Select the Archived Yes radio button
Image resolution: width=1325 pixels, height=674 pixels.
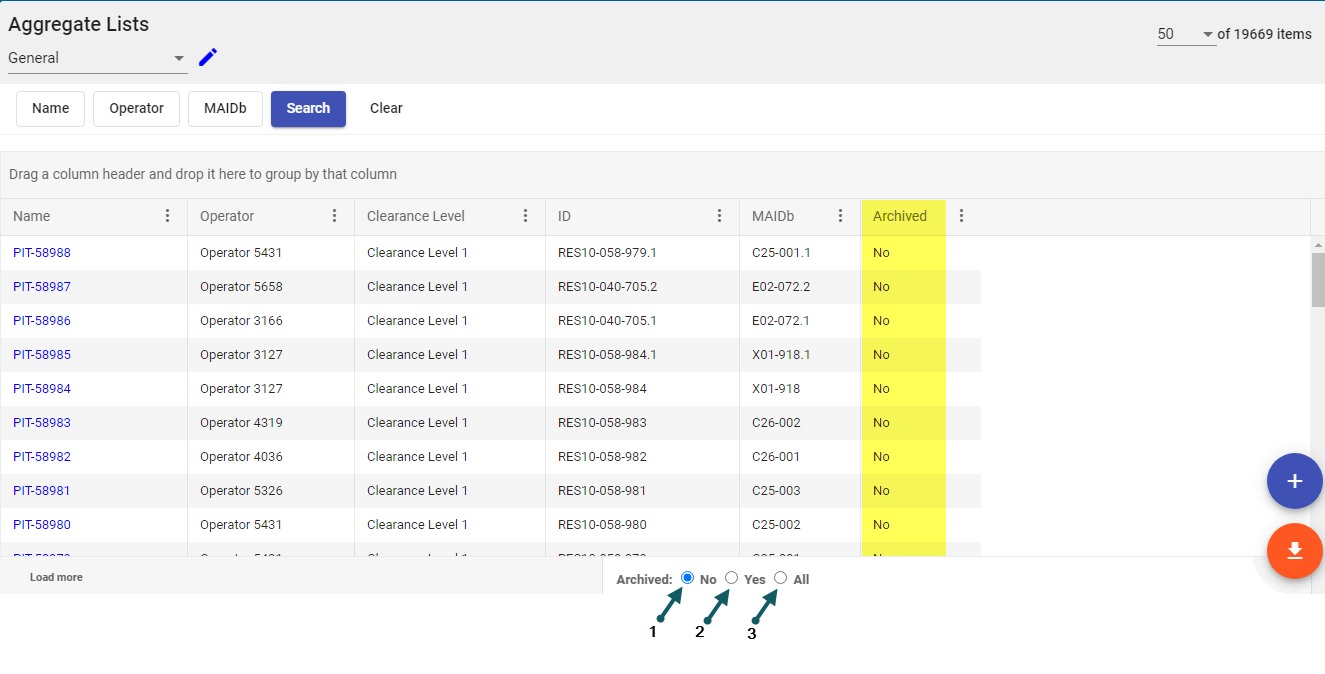(x=732, y=578)
